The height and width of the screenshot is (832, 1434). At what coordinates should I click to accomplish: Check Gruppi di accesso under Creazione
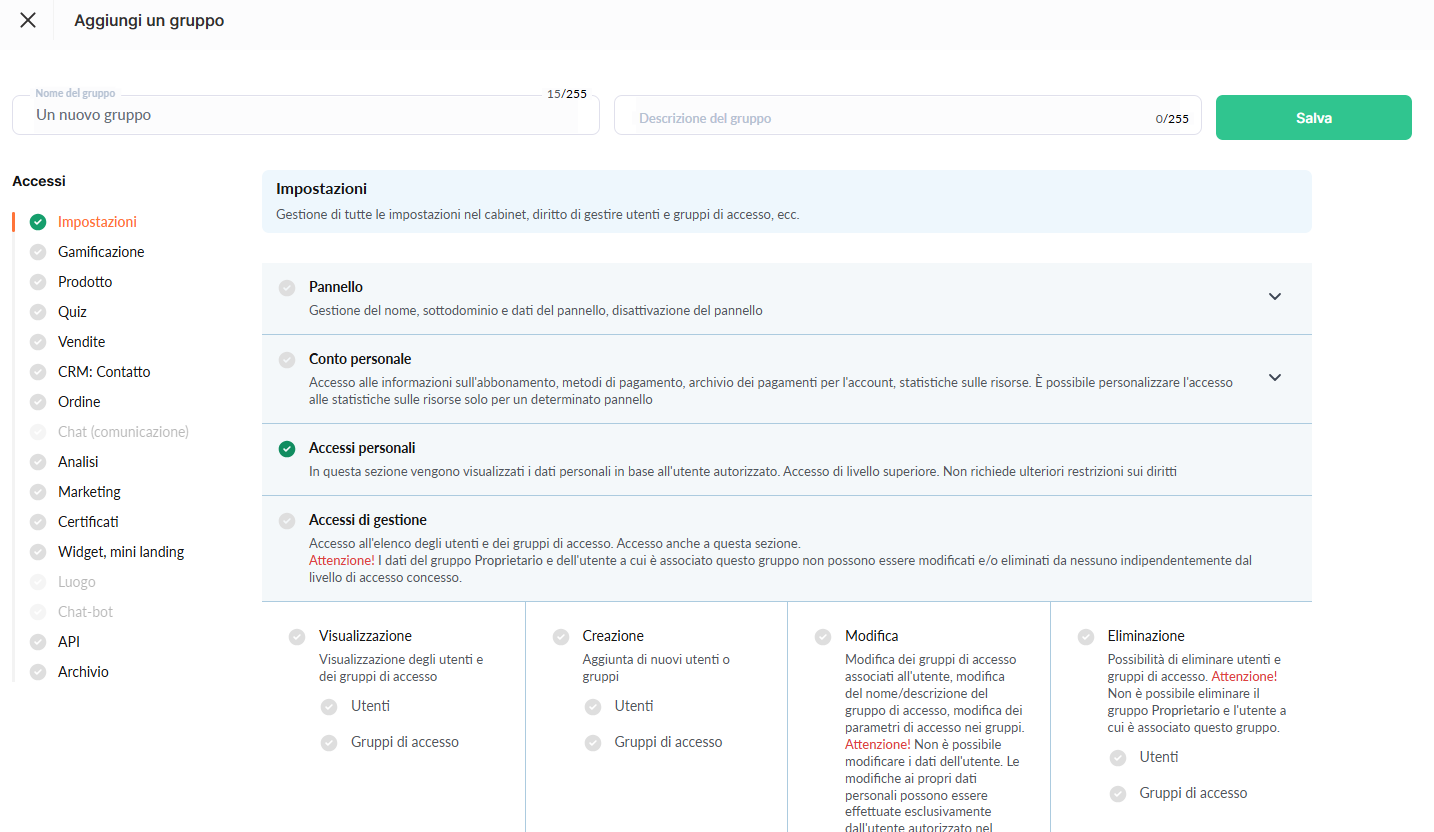(593, 743)
